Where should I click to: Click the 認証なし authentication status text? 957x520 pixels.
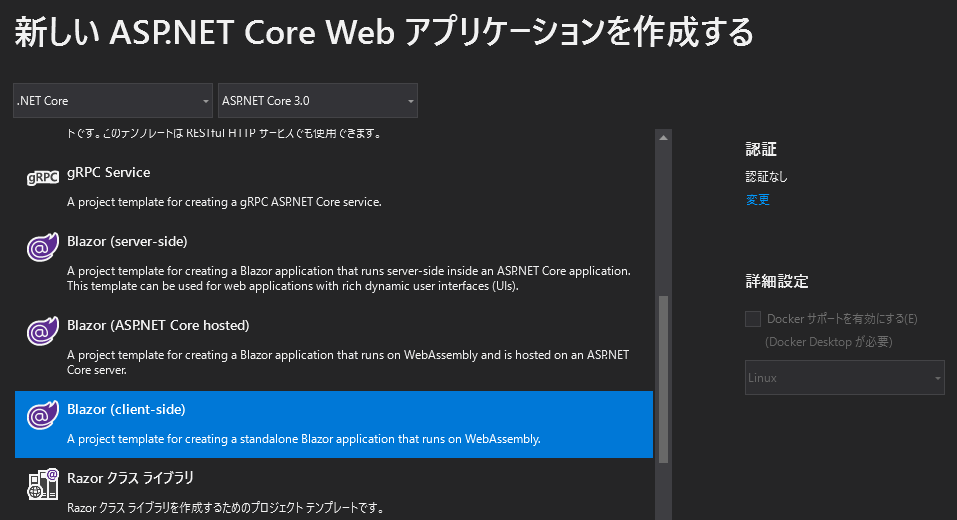[x=767, y=177]
